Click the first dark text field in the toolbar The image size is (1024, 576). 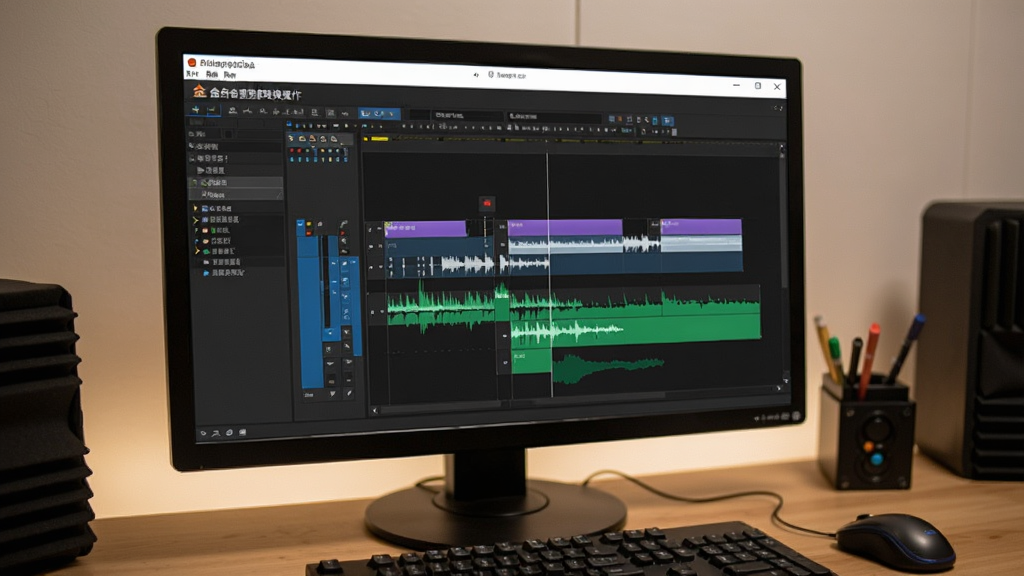coord(466,116)
